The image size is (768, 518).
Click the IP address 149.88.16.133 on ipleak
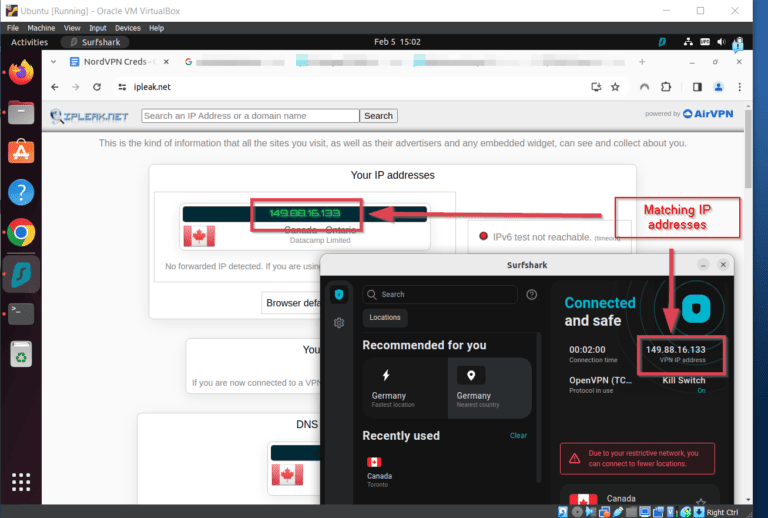tap(305, 213)
